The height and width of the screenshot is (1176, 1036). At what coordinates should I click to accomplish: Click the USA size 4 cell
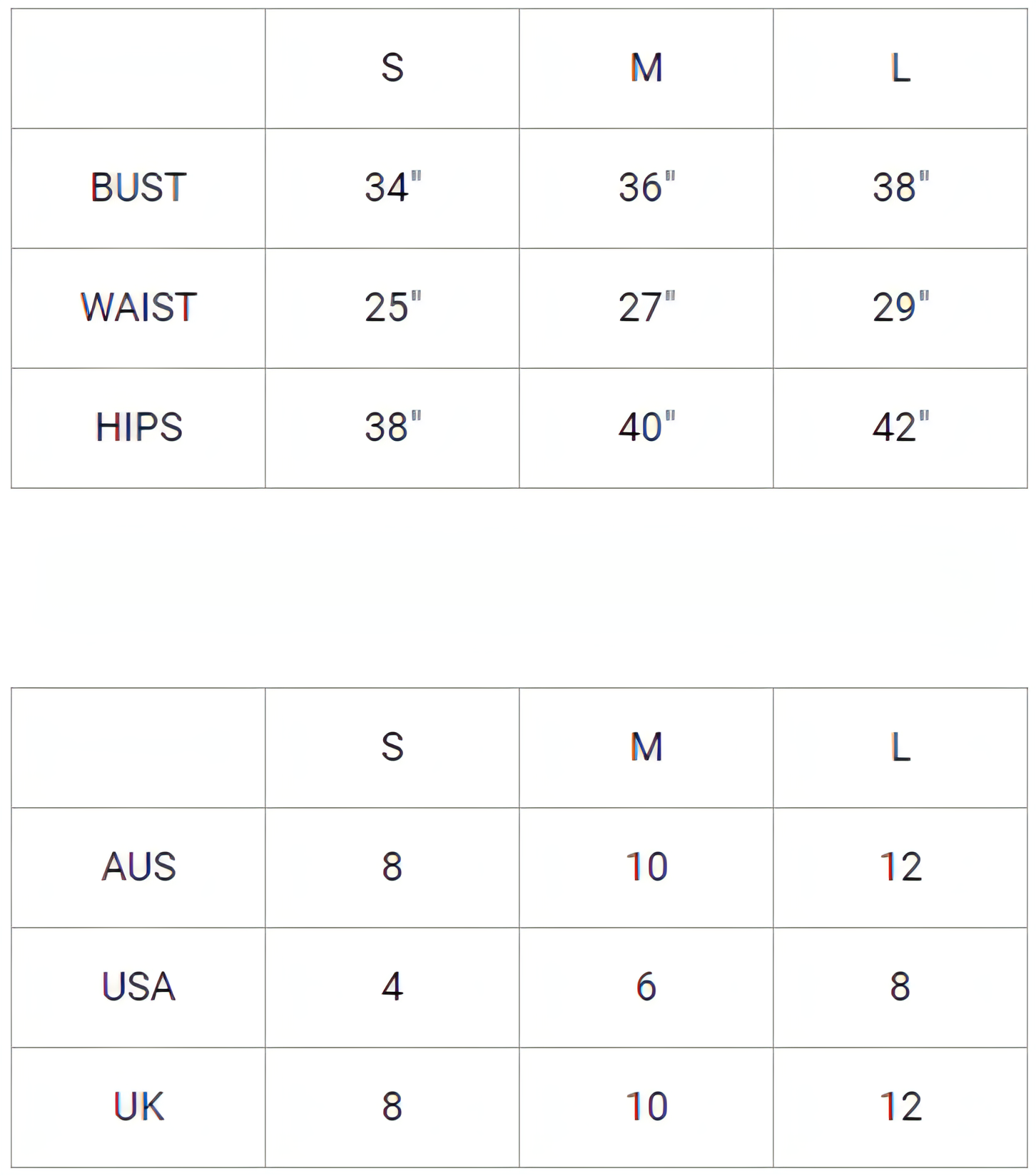coord(392,987)
